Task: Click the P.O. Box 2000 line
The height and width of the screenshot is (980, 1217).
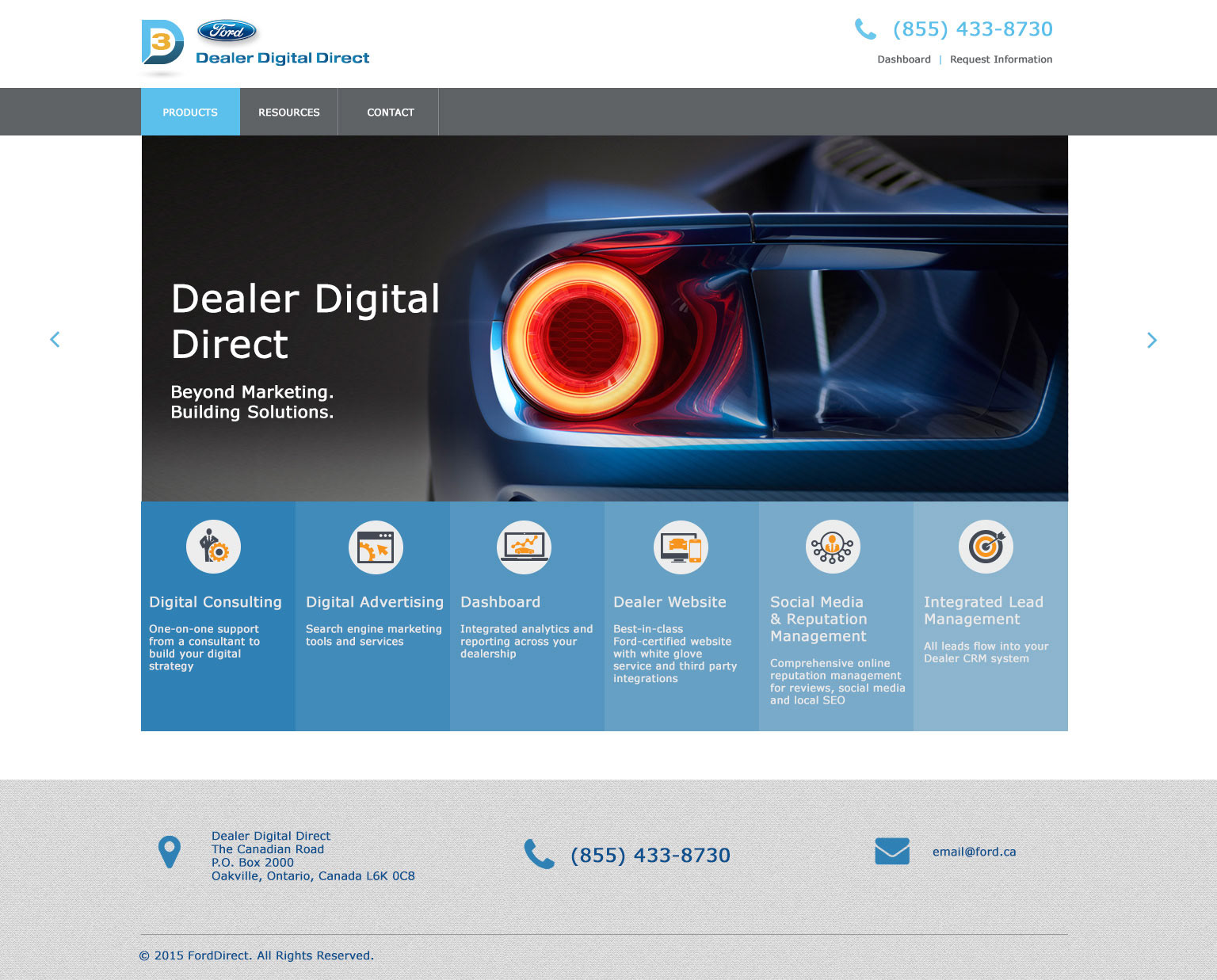Action: pos(253,863)
